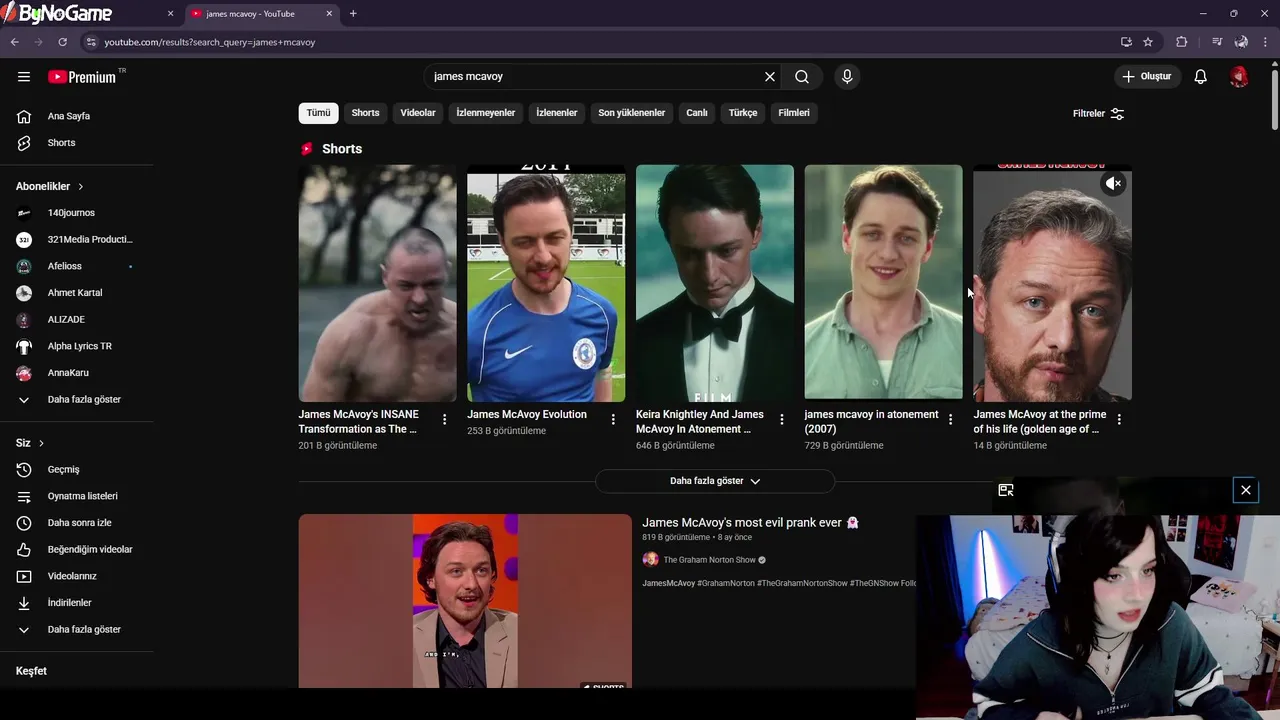This screenshot has width=1280, height=720.
Task: Play most evil prank ever video thumbnail
Action: pyautogui.click(x=465, y=601)
